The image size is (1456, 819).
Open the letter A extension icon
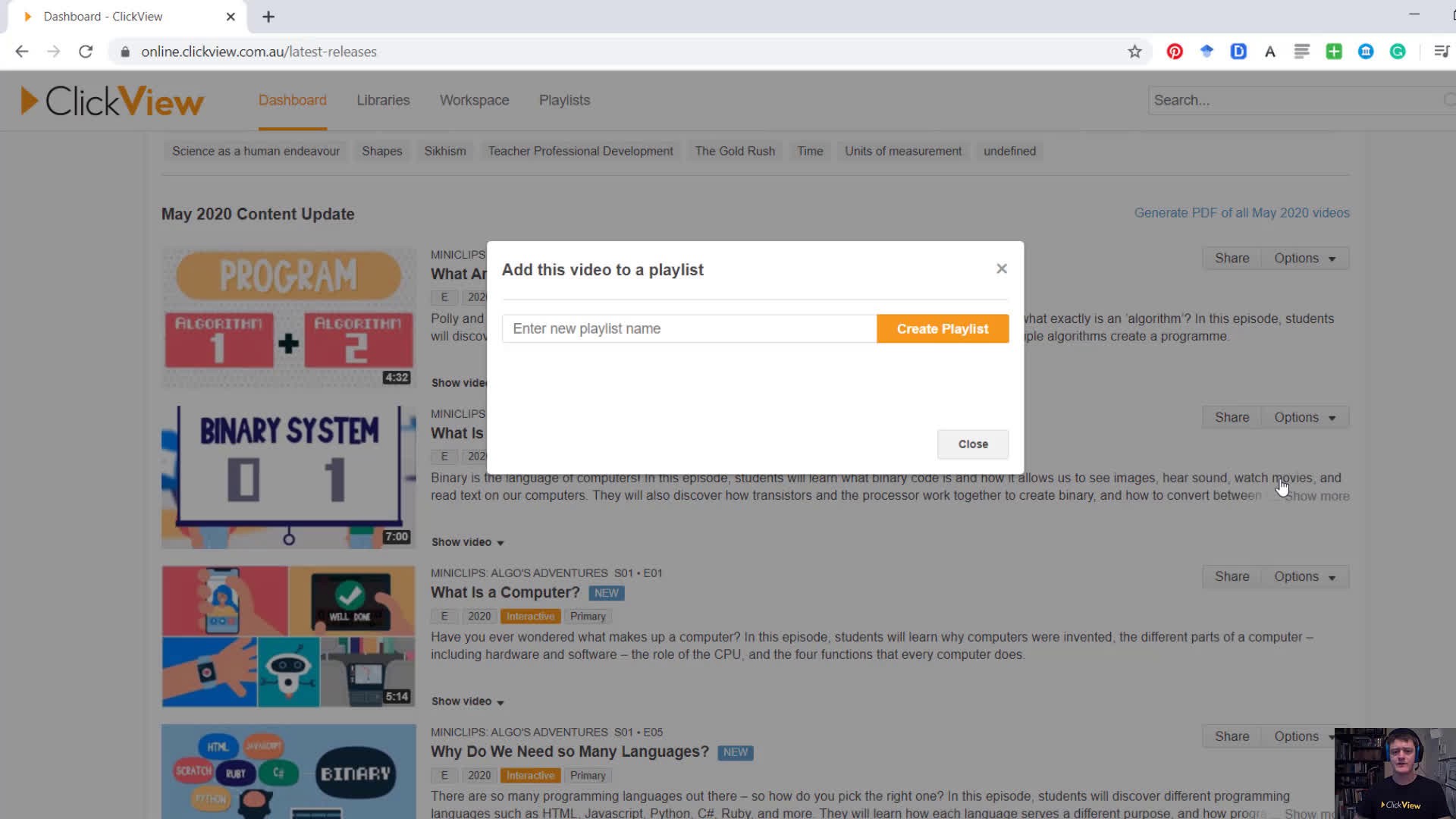[x=1270, y=52]
